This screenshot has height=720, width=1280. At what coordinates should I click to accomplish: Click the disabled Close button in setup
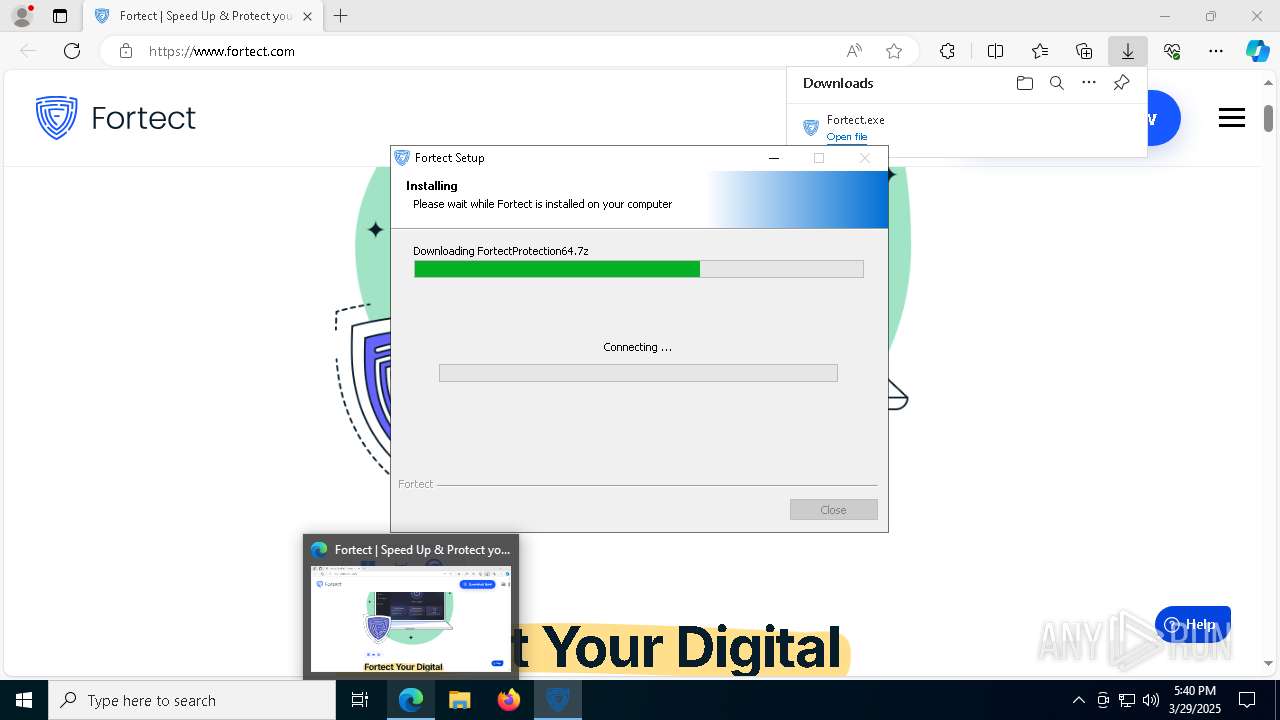coord(833,510)
